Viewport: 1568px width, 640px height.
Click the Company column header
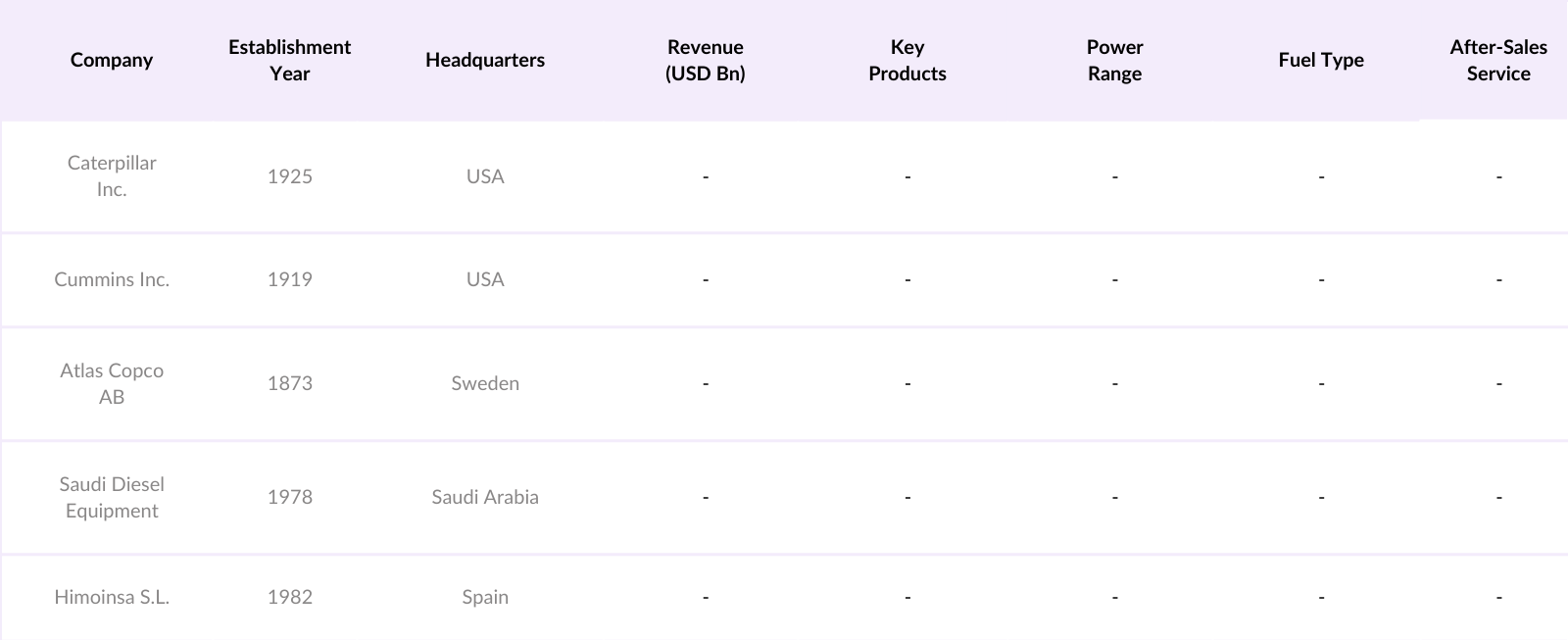112,60
